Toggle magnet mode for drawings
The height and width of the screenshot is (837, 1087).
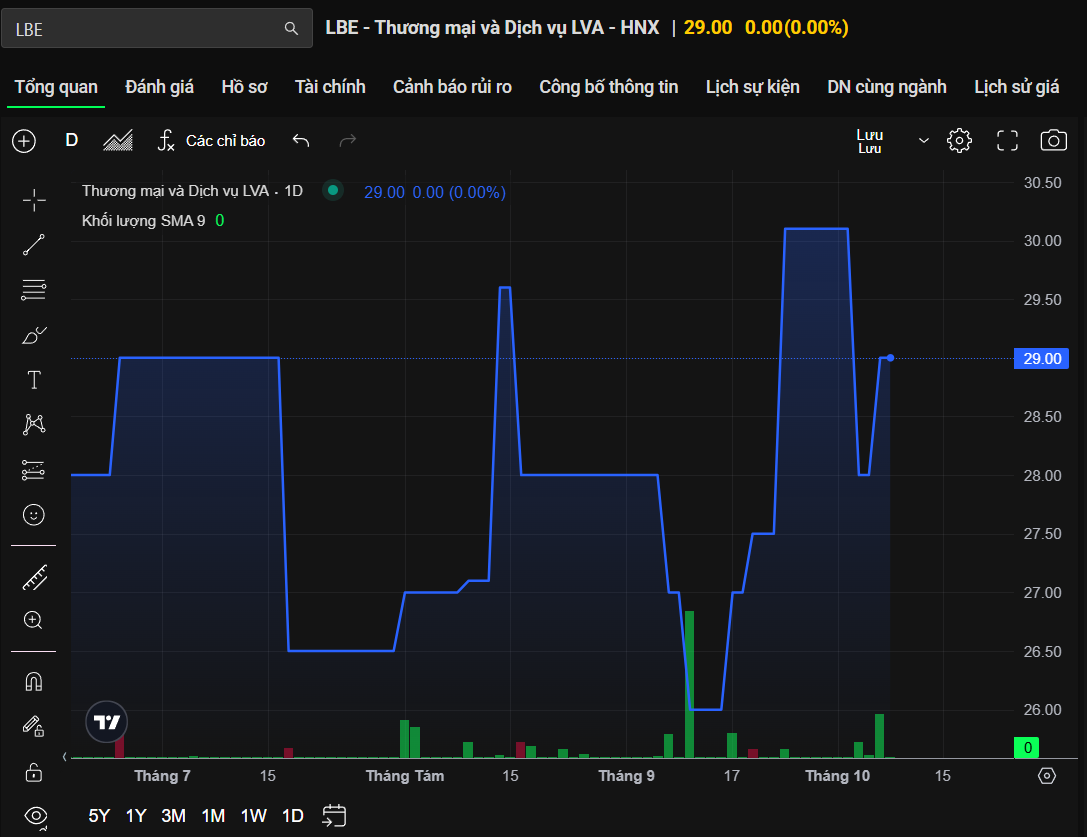tap(34, 682)
